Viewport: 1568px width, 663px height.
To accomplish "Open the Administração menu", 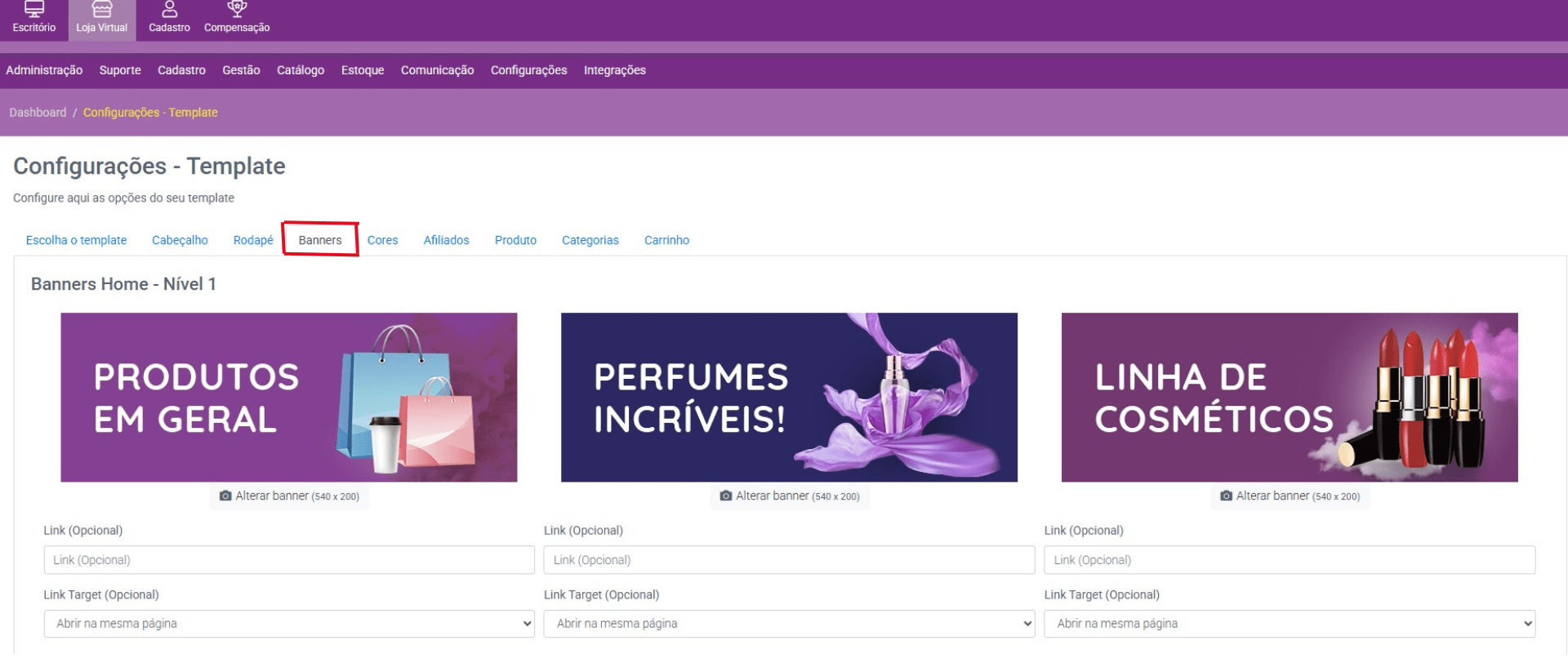I will (x=44, y=70).
